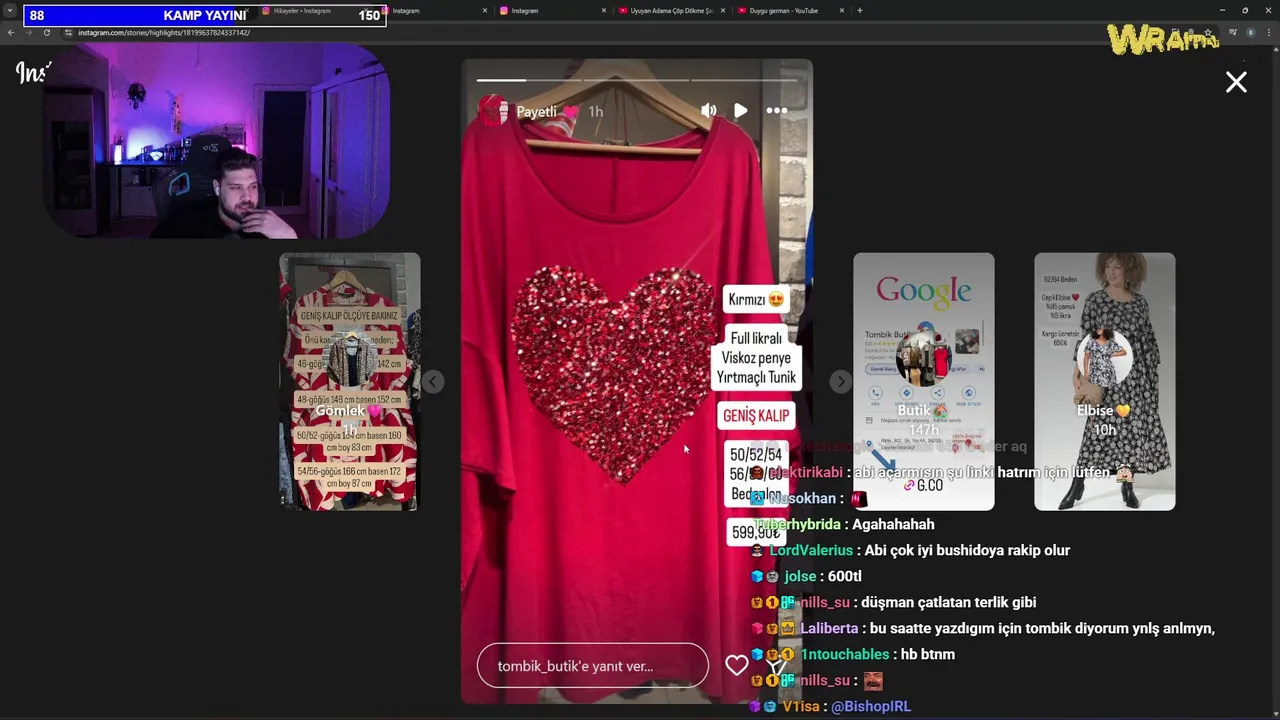
Task: Go to previous story with left arrow
Action: (x=432, y=382)
